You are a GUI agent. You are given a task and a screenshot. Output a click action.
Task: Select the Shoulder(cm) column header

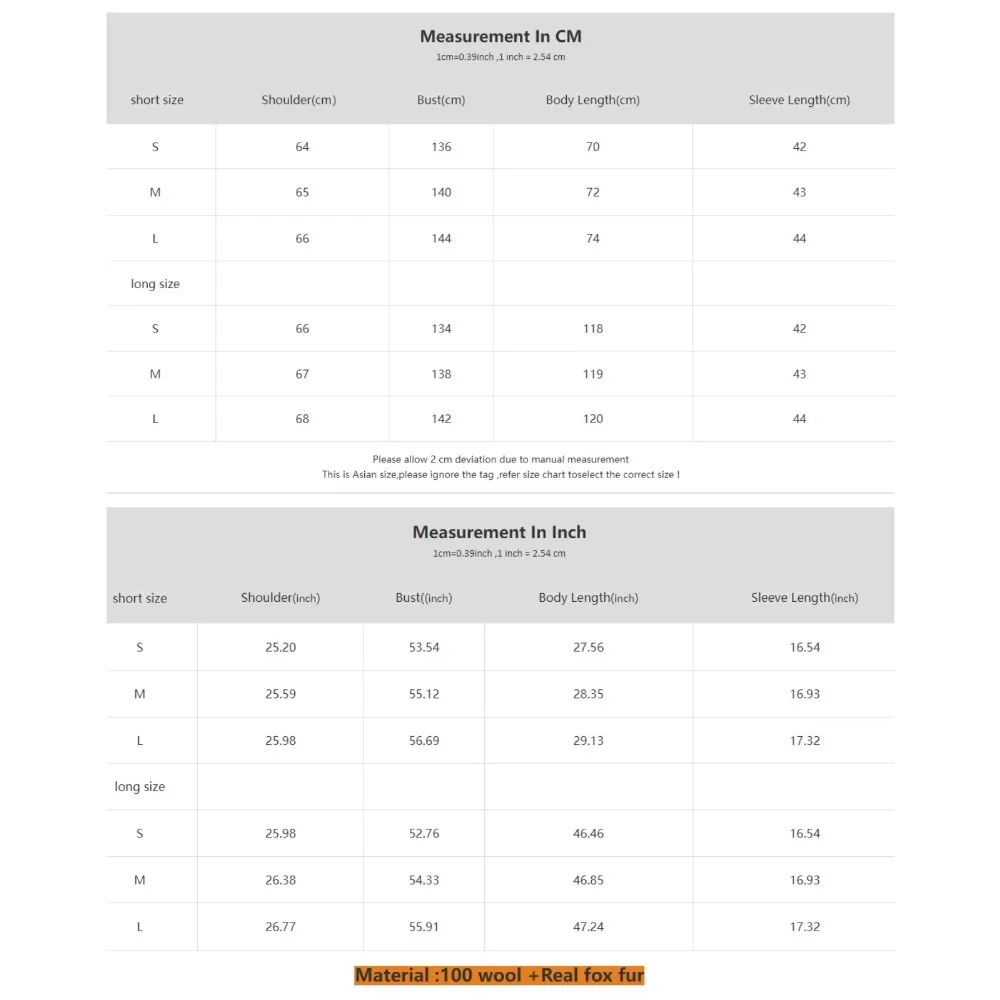click(298, 99)
